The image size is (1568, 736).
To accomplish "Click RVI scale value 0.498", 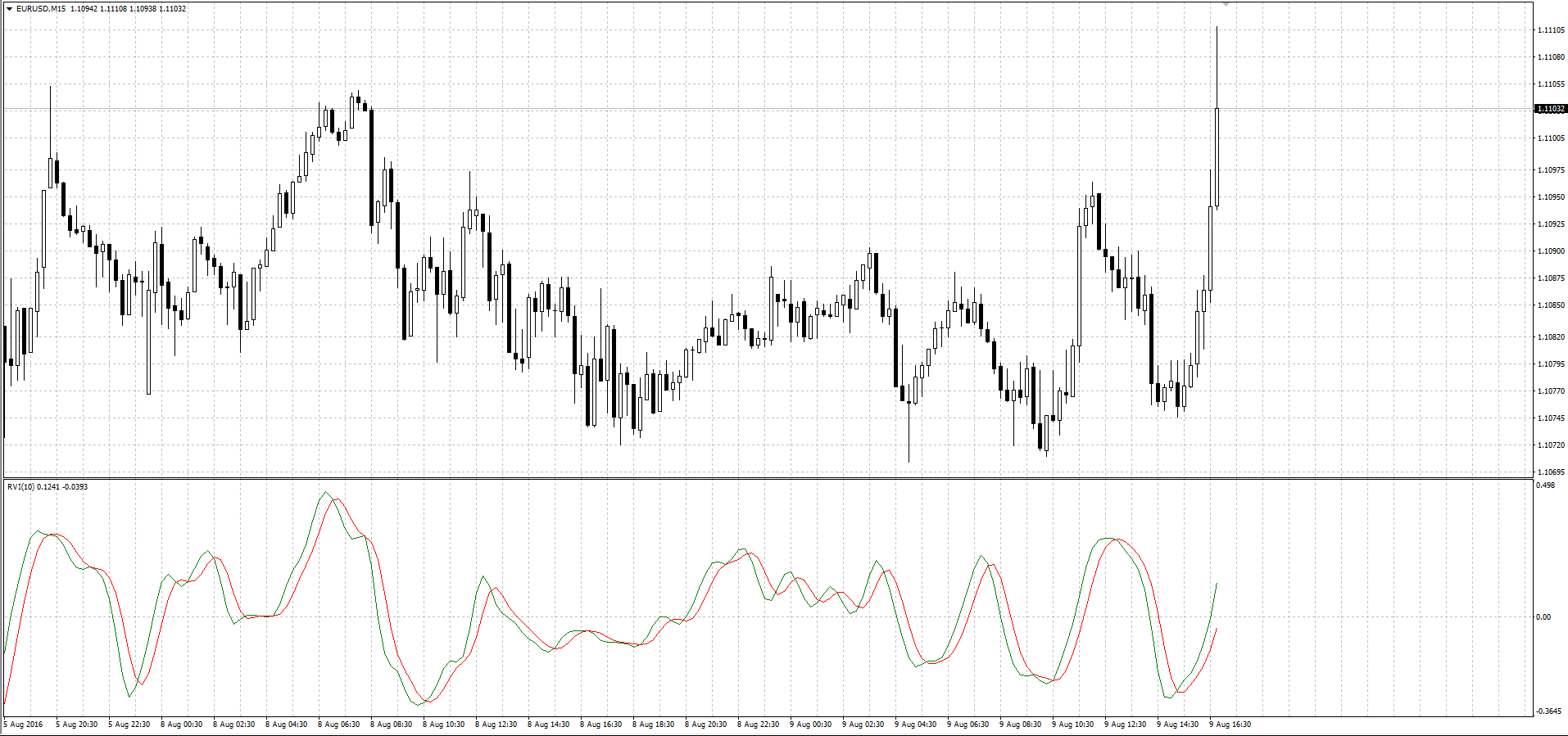I will point(1546,485).
